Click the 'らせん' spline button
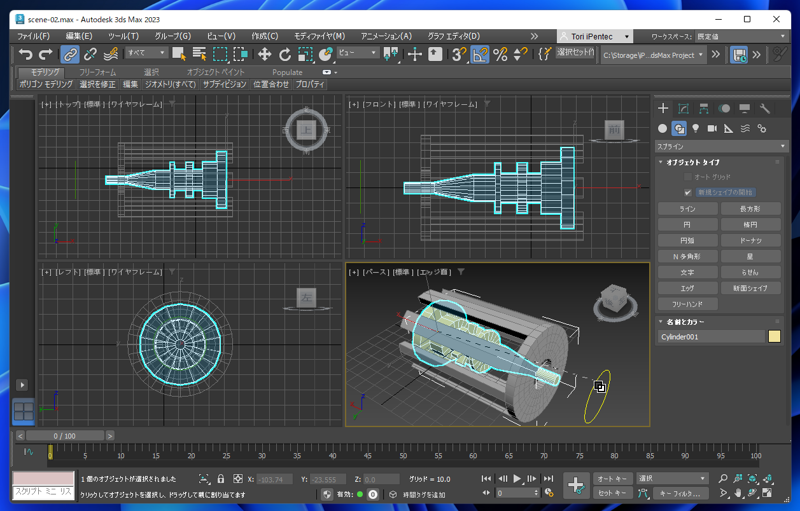Image resolution: width=800 pixels, height=511 pixels. pyautogui.click(x=751, y=272)
